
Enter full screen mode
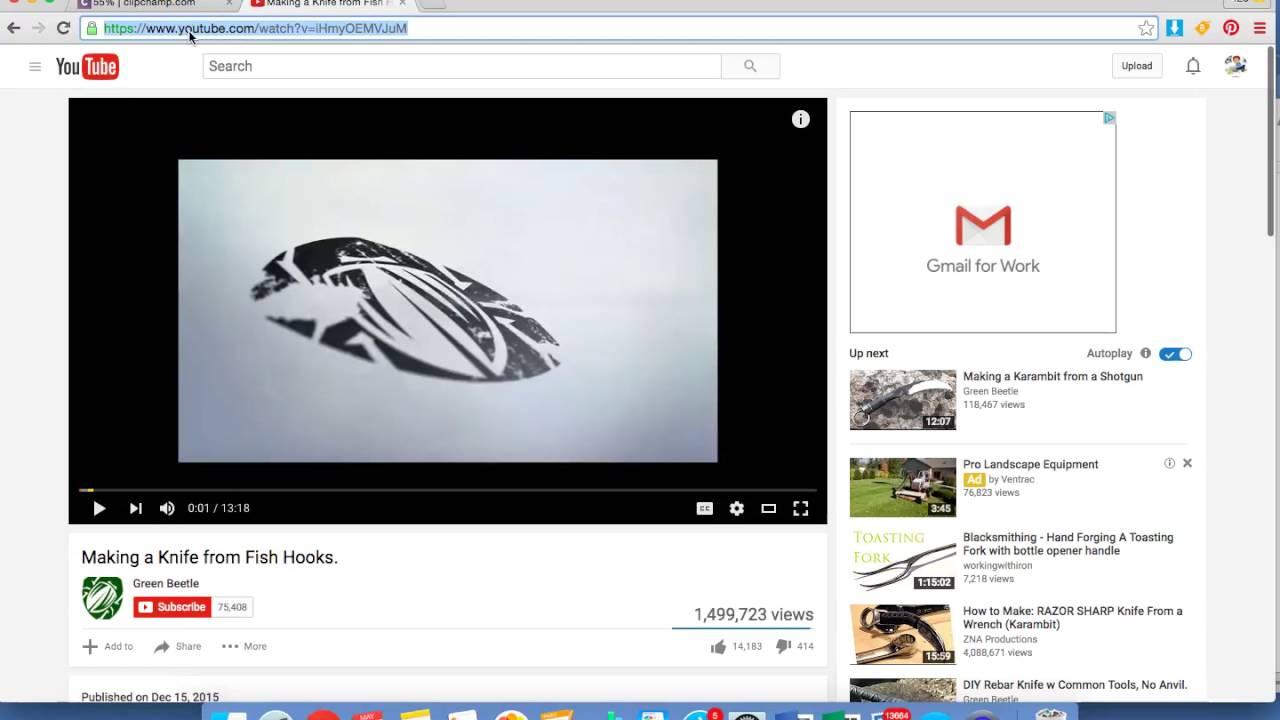[x=801, y=508]
